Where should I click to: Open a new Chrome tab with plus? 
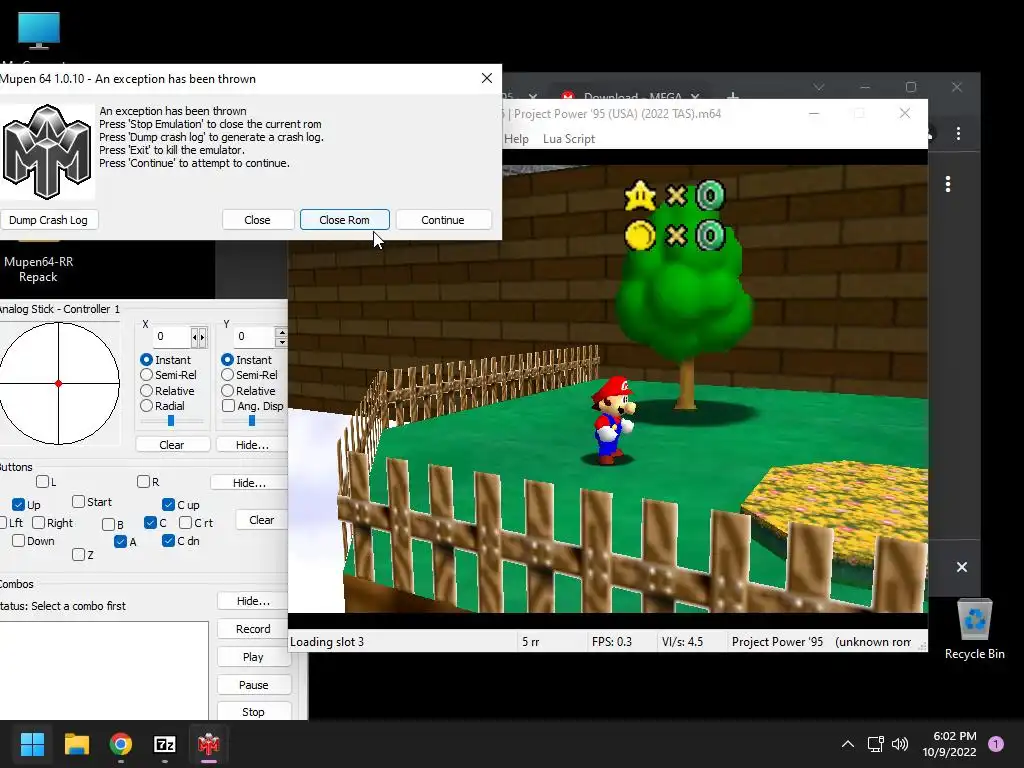tap(733, 97)
